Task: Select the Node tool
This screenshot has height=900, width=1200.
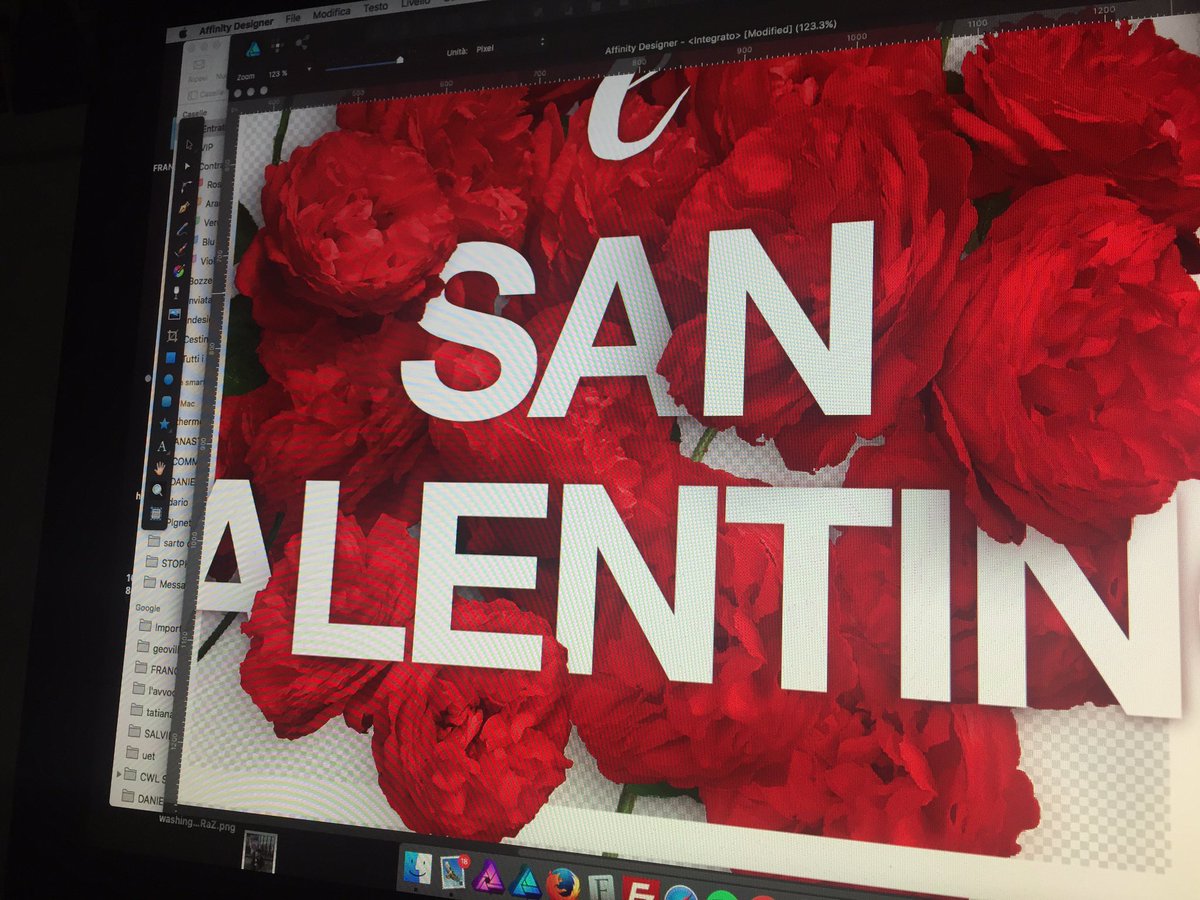Action: [187, 166]
